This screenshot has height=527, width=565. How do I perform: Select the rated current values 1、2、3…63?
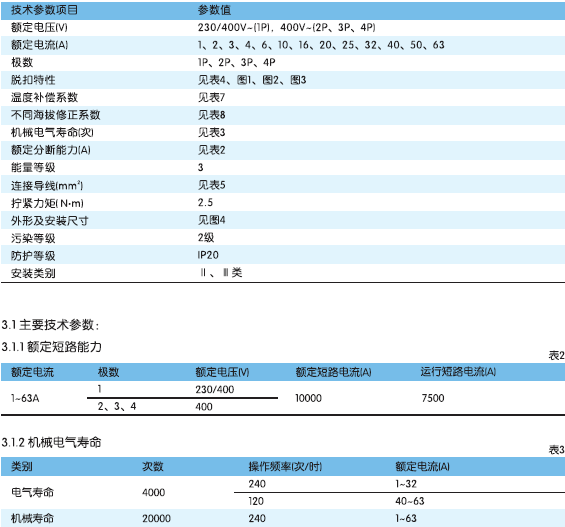pos(321,45)
